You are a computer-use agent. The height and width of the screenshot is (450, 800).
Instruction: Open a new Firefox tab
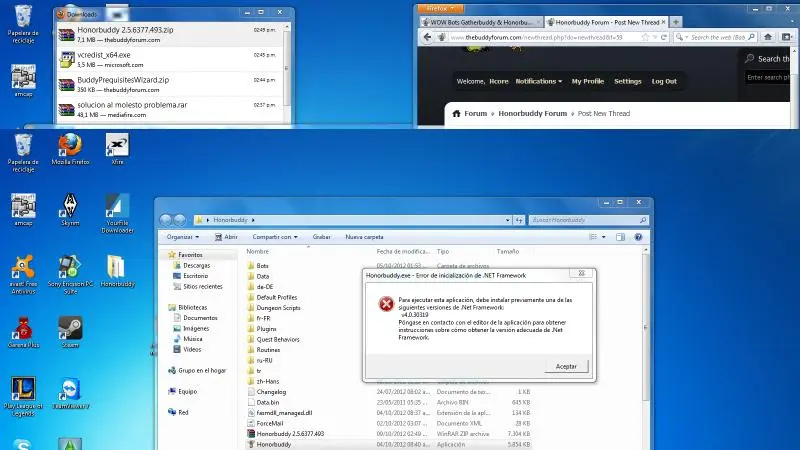click(676, 22)
